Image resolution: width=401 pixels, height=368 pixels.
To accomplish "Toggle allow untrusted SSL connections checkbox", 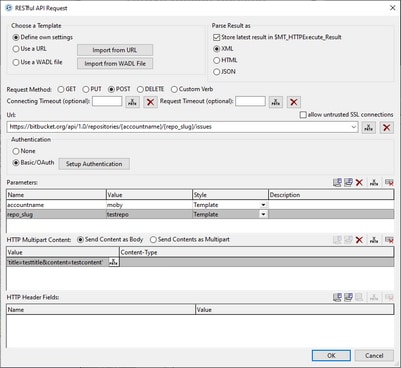I will coord(303,115).
